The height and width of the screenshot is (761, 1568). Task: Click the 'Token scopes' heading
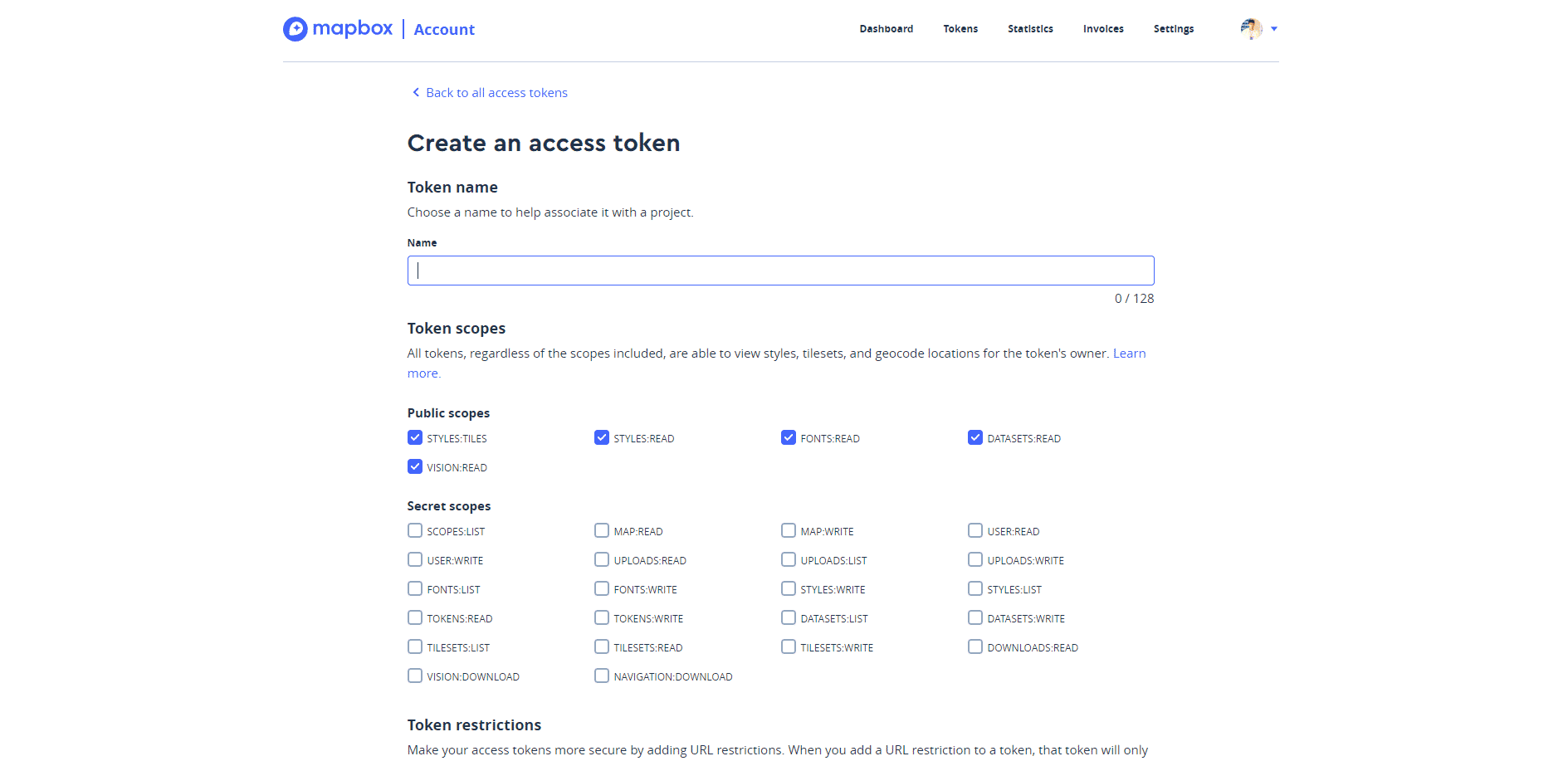tap(457, 329)
